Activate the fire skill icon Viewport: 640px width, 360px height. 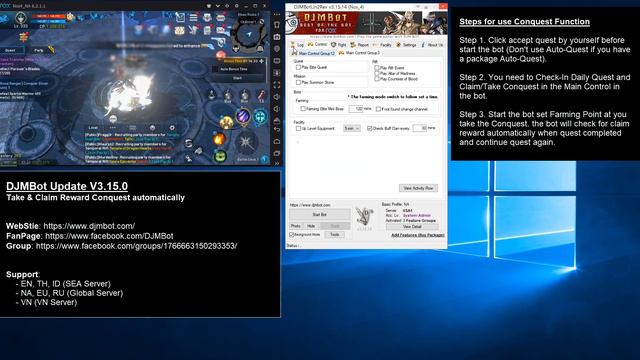pyautogui.click(x=219, y=139)
